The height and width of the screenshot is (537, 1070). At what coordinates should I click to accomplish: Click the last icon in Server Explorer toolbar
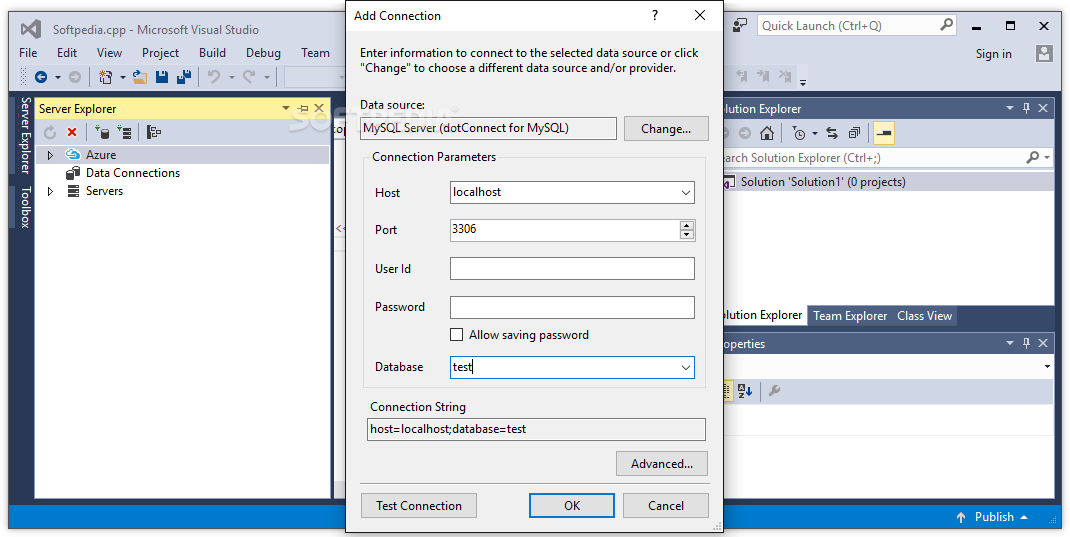click(x=154, y=132)
